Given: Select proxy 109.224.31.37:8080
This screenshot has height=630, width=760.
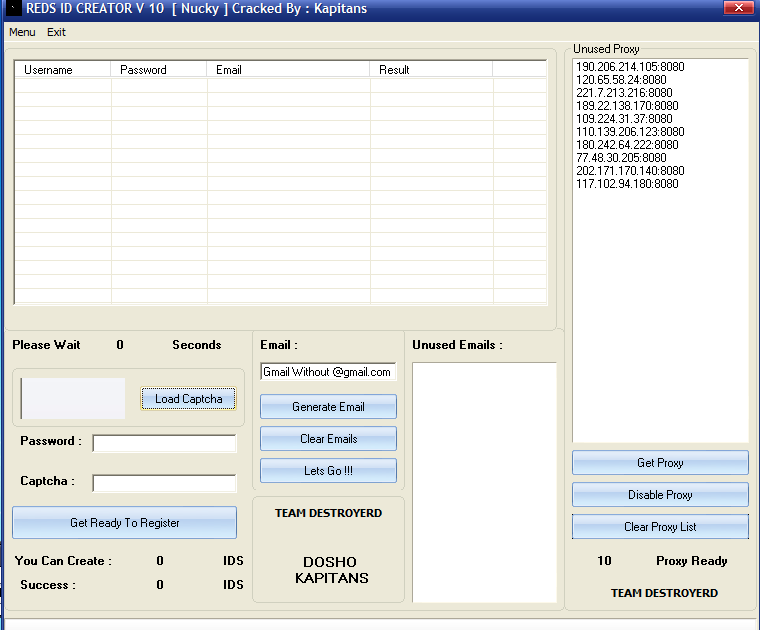Looking at the screenshot, I should (624, 119).
